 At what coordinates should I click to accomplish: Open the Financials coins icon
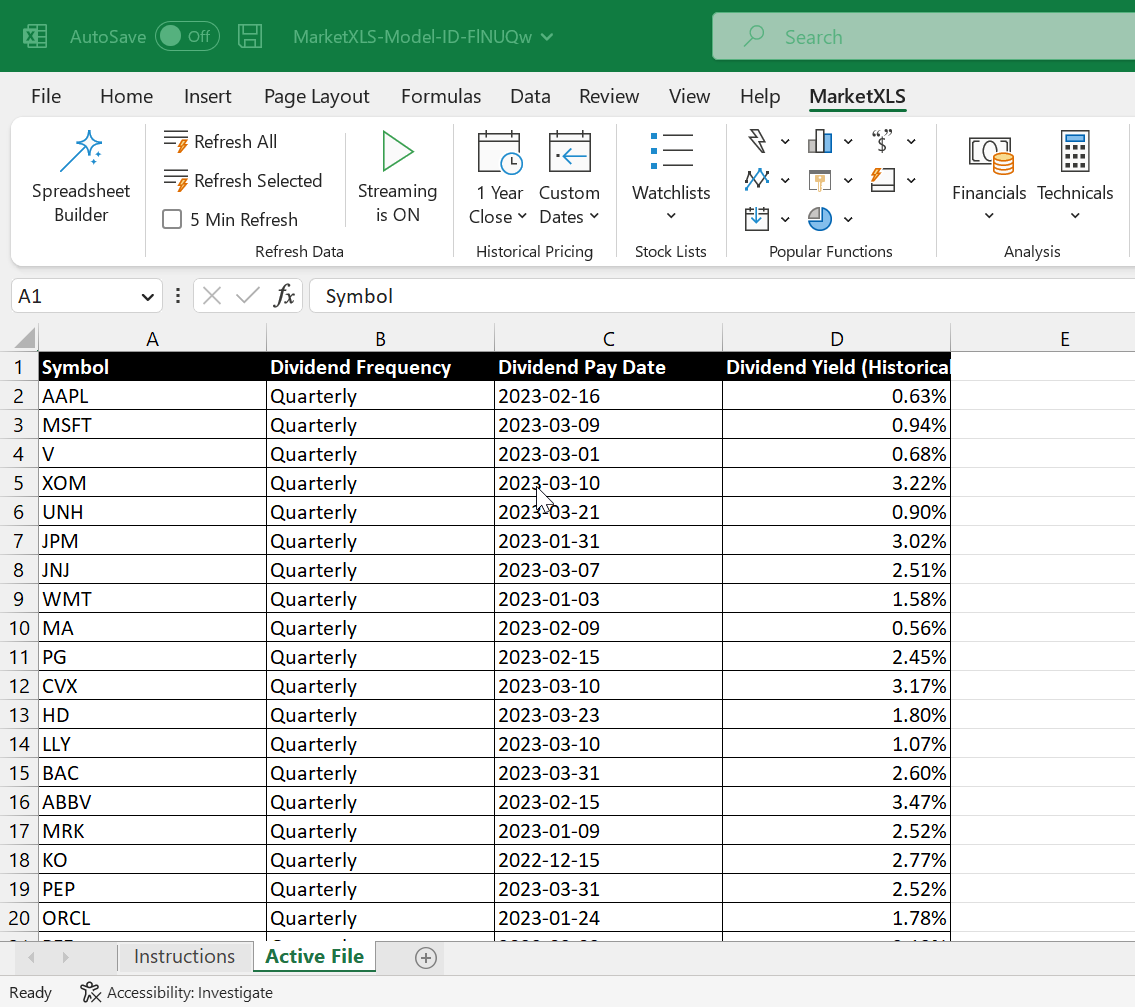tap(990, 154)
